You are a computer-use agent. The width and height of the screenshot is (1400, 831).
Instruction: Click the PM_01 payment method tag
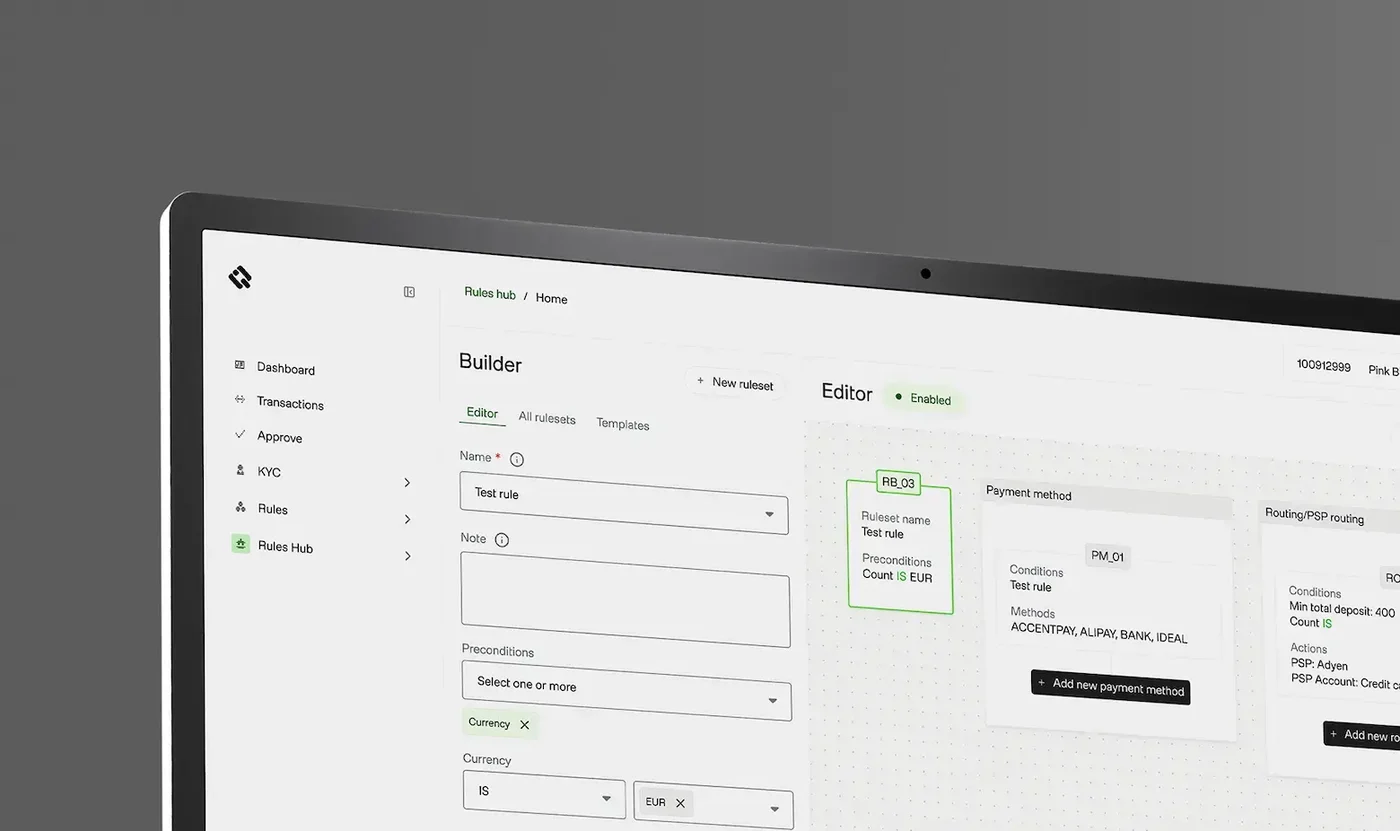[x=1108, y=557]
